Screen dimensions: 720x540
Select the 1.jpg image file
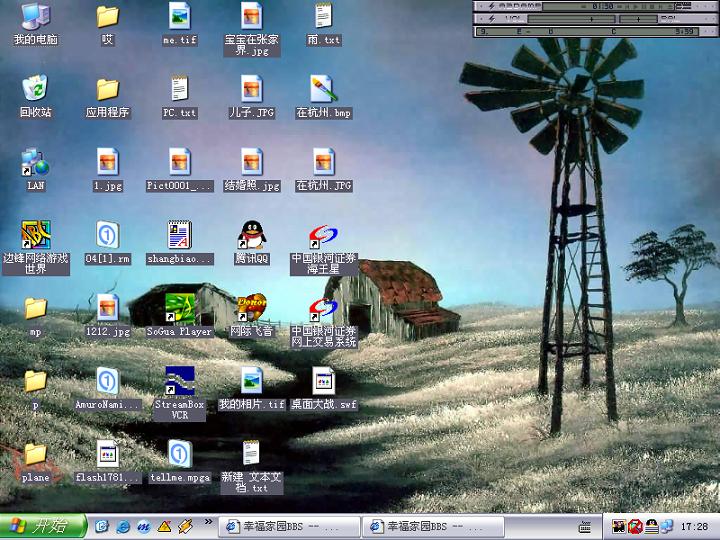(107, 170)
